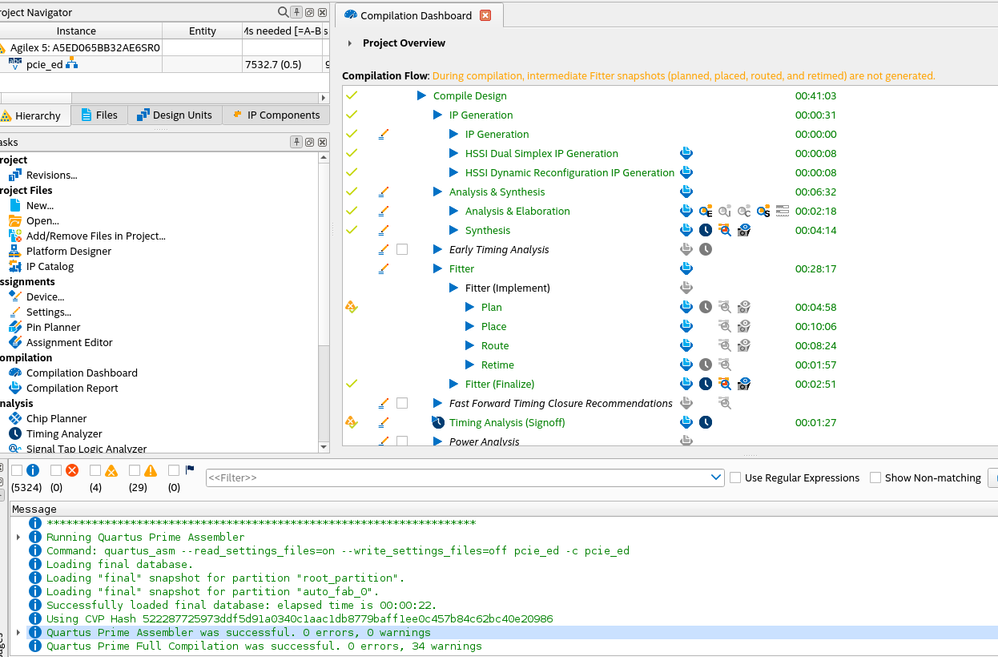The image size is (998, 657).
Task: Check the Show Non-matching option
Action: pos(876,478)
